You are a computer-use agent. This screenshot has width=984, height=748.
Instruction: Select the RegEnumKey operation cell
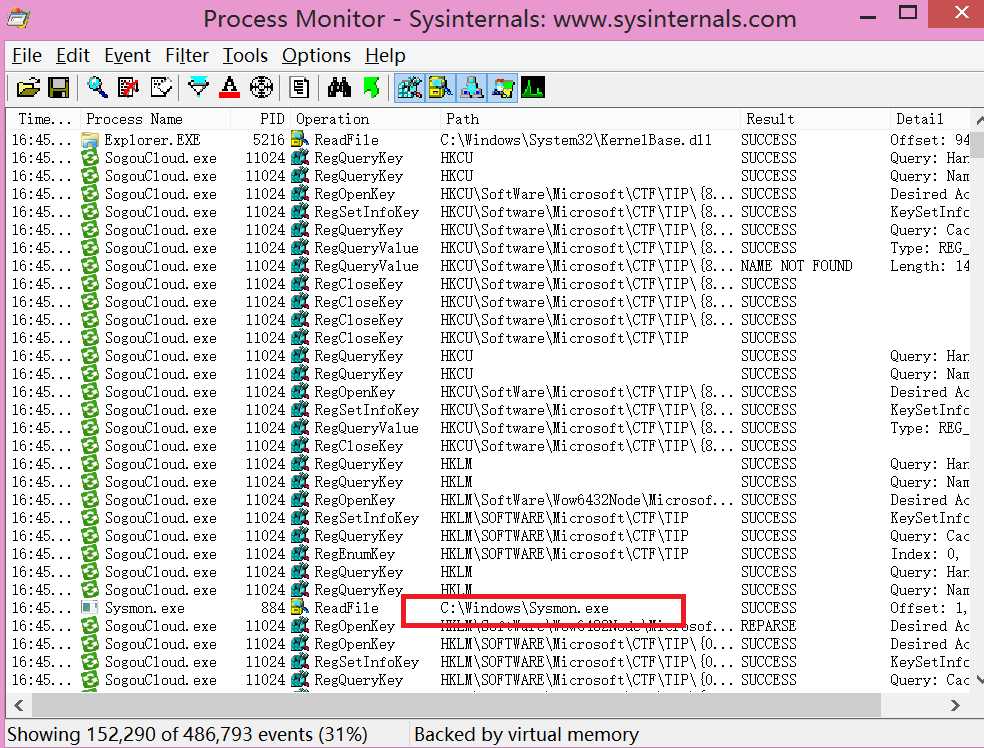354,554
